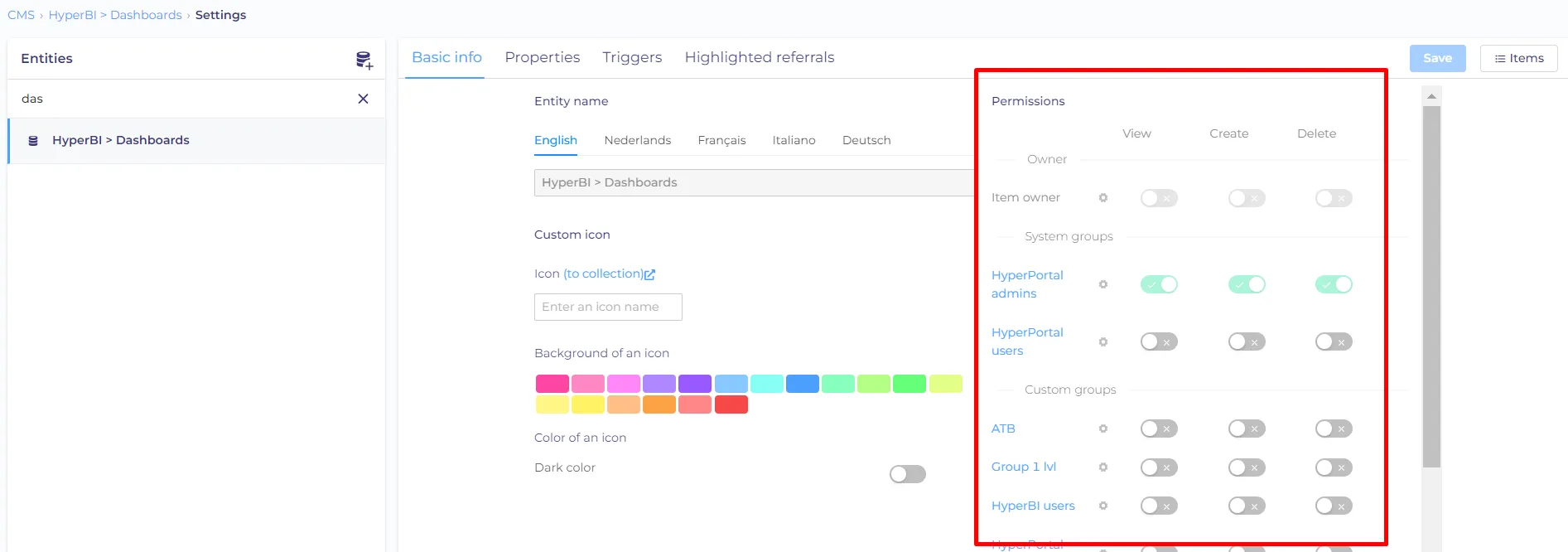Click the scrollbar up arrow

1431,96
